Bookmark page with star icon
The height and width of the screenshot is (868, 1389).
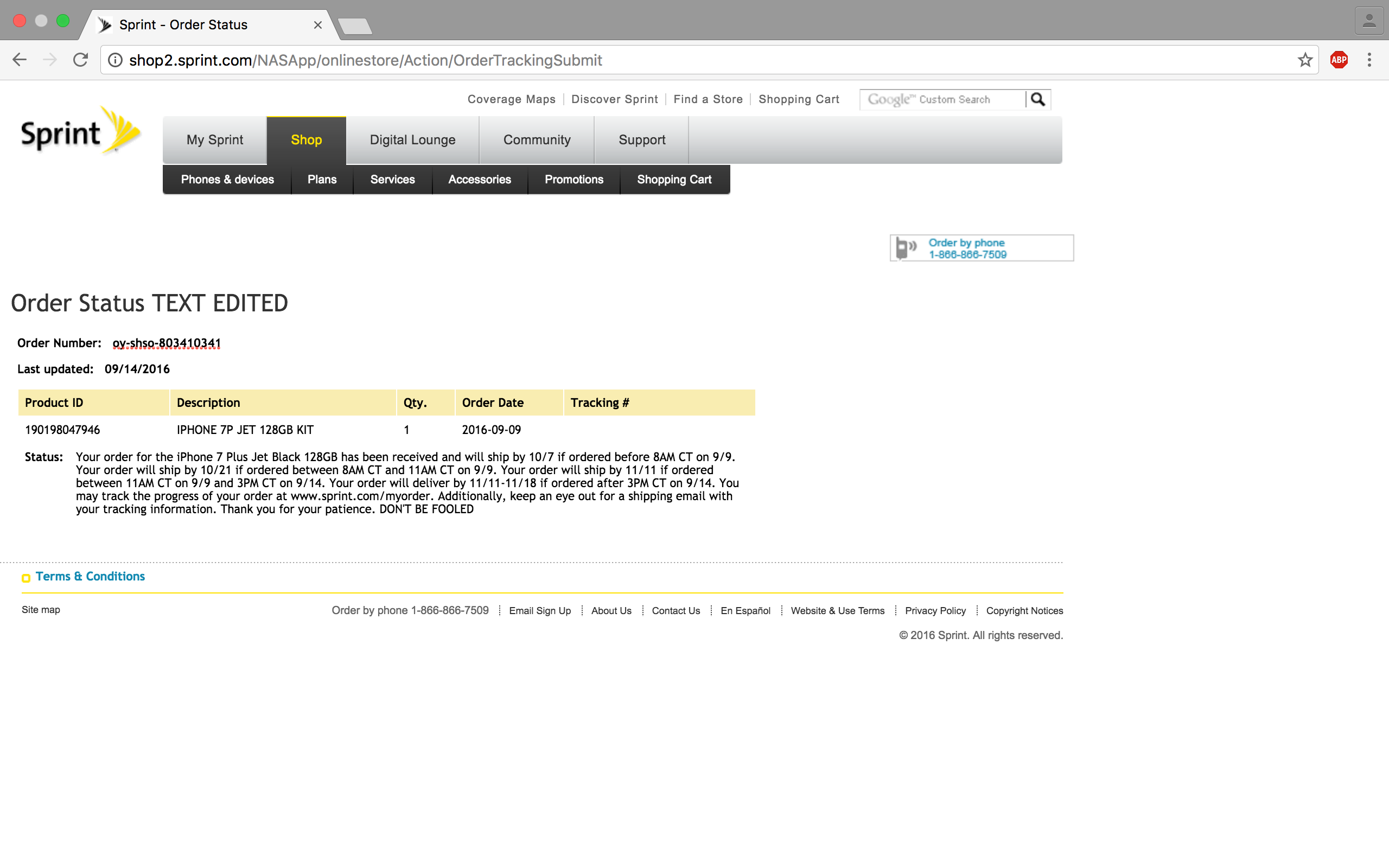click(1304, 60)
